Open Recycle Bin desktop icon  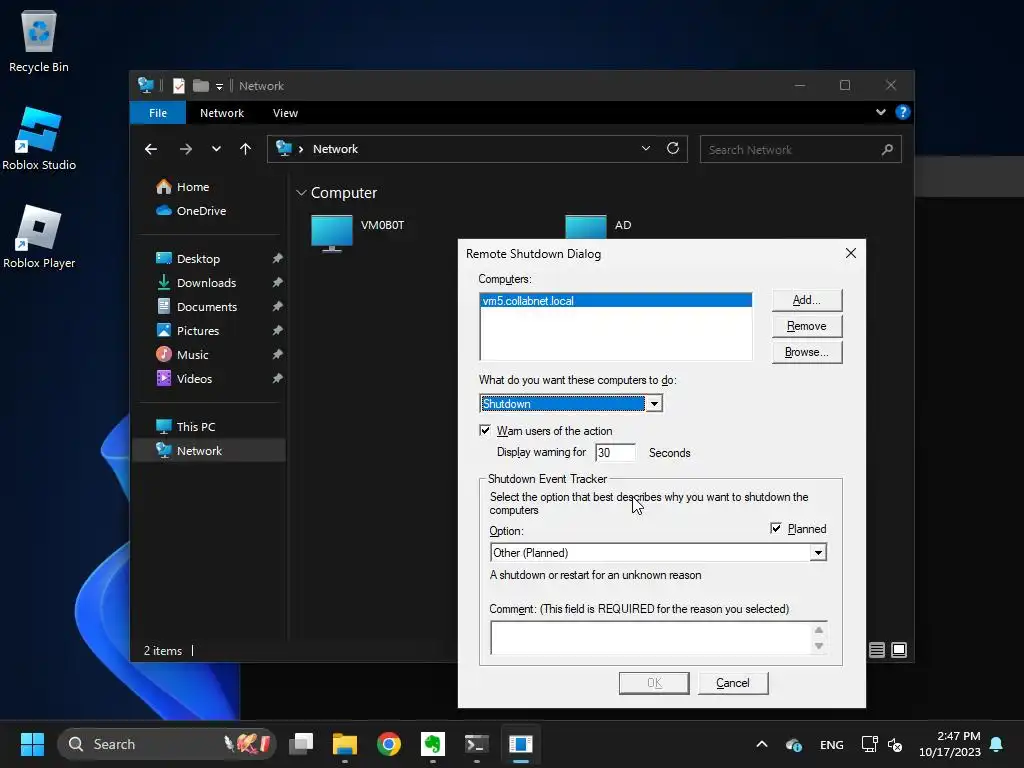[39, 40]
